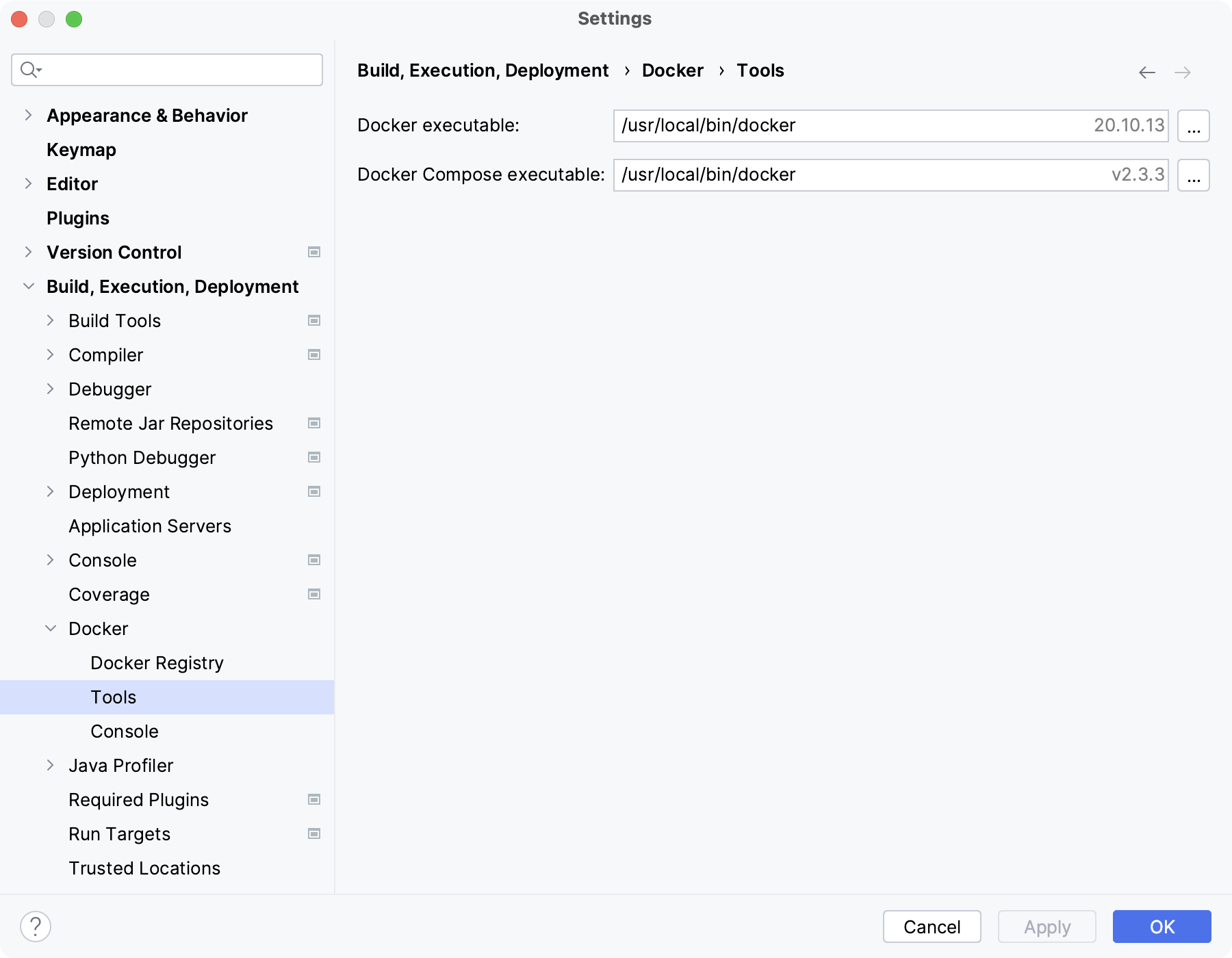Click the forward navigation arrow

point(1183,72)
